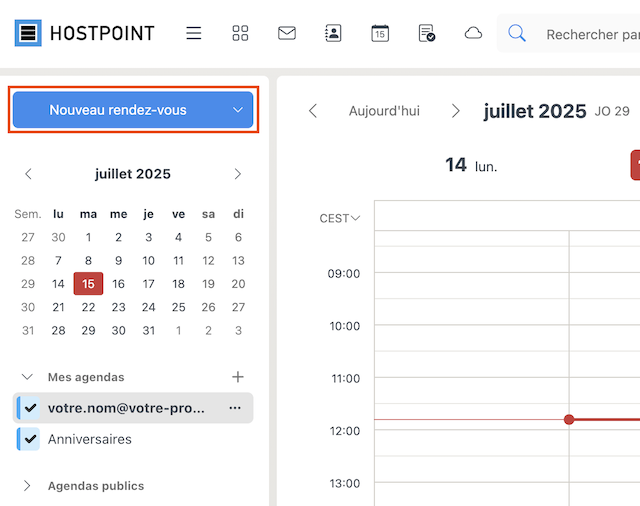Open the Address book contacts icon
The height and width of the screenshot is (506, 640).
[333, 33]
